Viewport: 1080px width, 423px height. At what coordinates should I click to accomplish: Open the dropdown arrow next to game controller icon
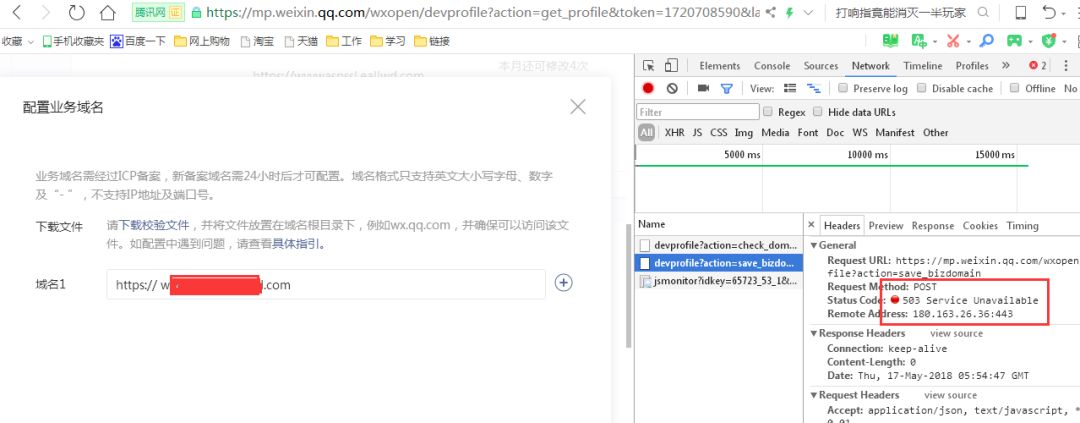point(1030,42)
